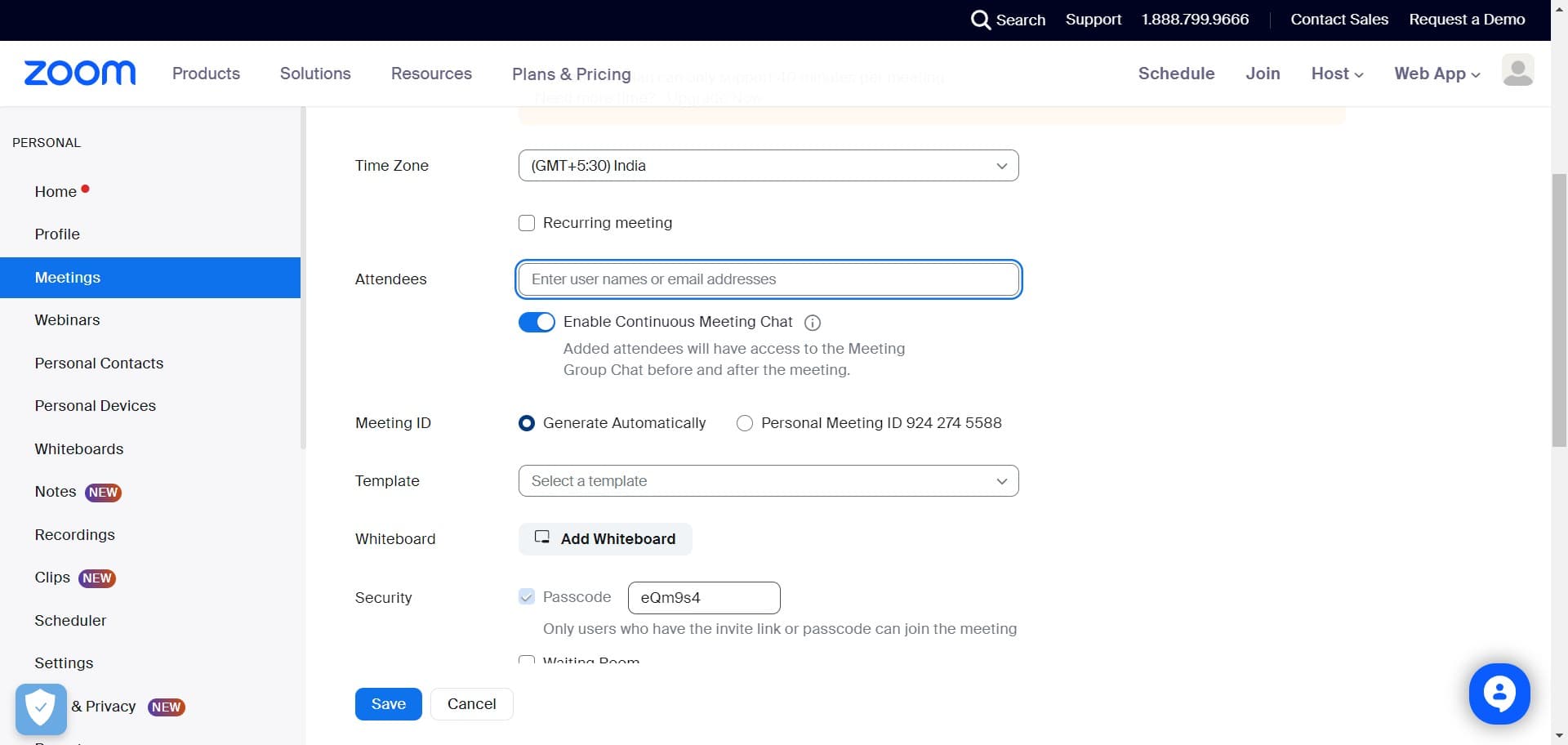Screen dimensions: 1568x745
Task: Disable Continuous Meeting Chat
Action: tap(537, 322)
